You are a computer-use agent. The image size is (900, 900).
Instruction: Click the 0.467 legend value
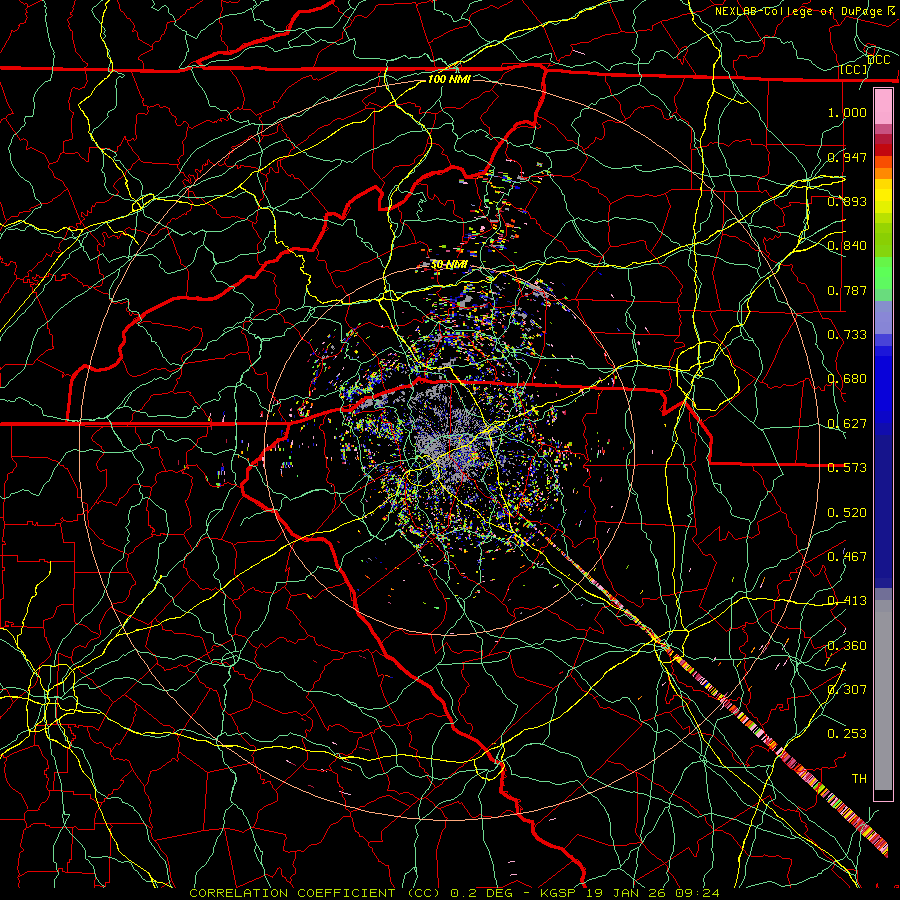pos(847,557)
